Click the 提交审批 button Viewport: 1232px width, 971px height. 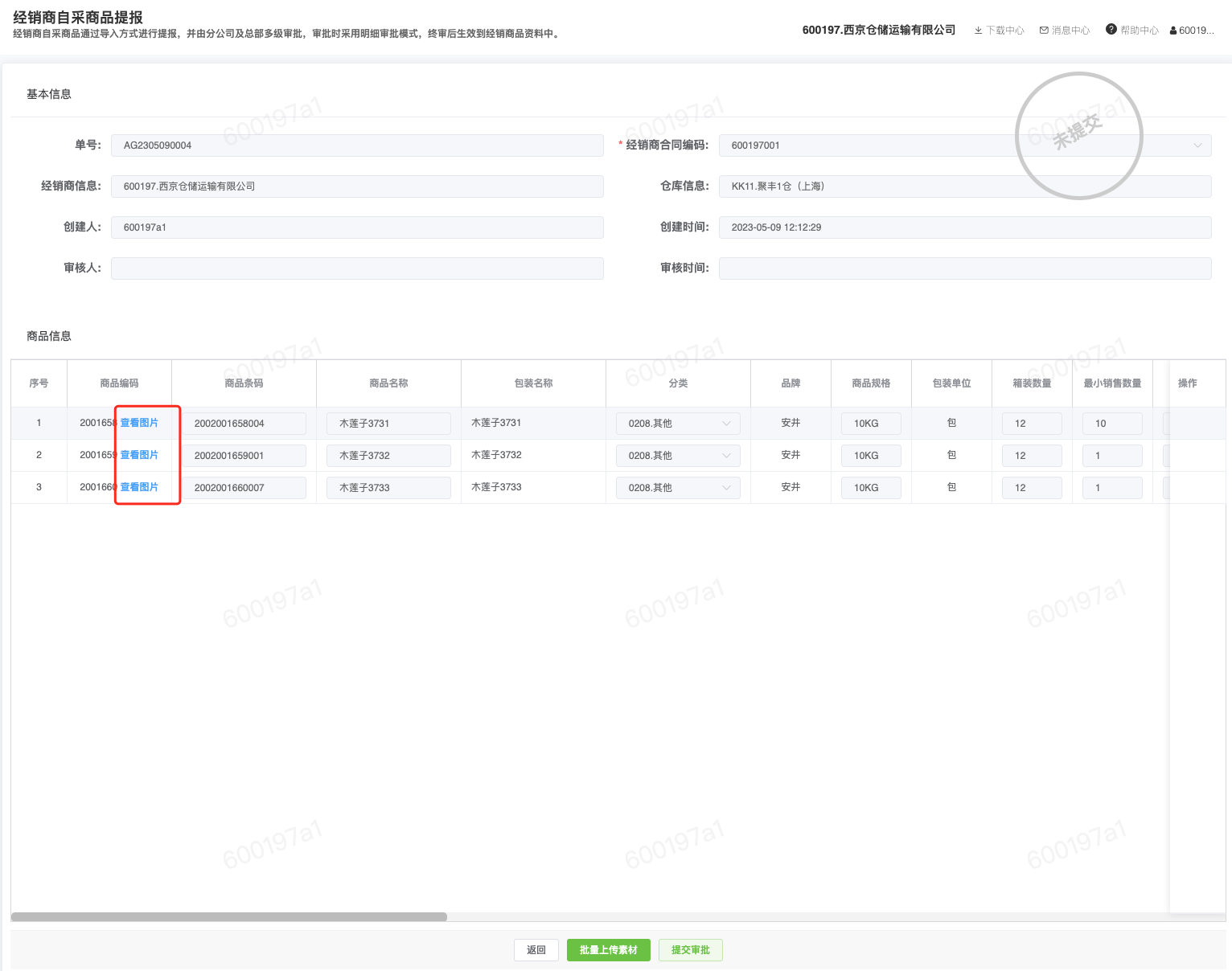pyautogui.click(x=691, y=950)
